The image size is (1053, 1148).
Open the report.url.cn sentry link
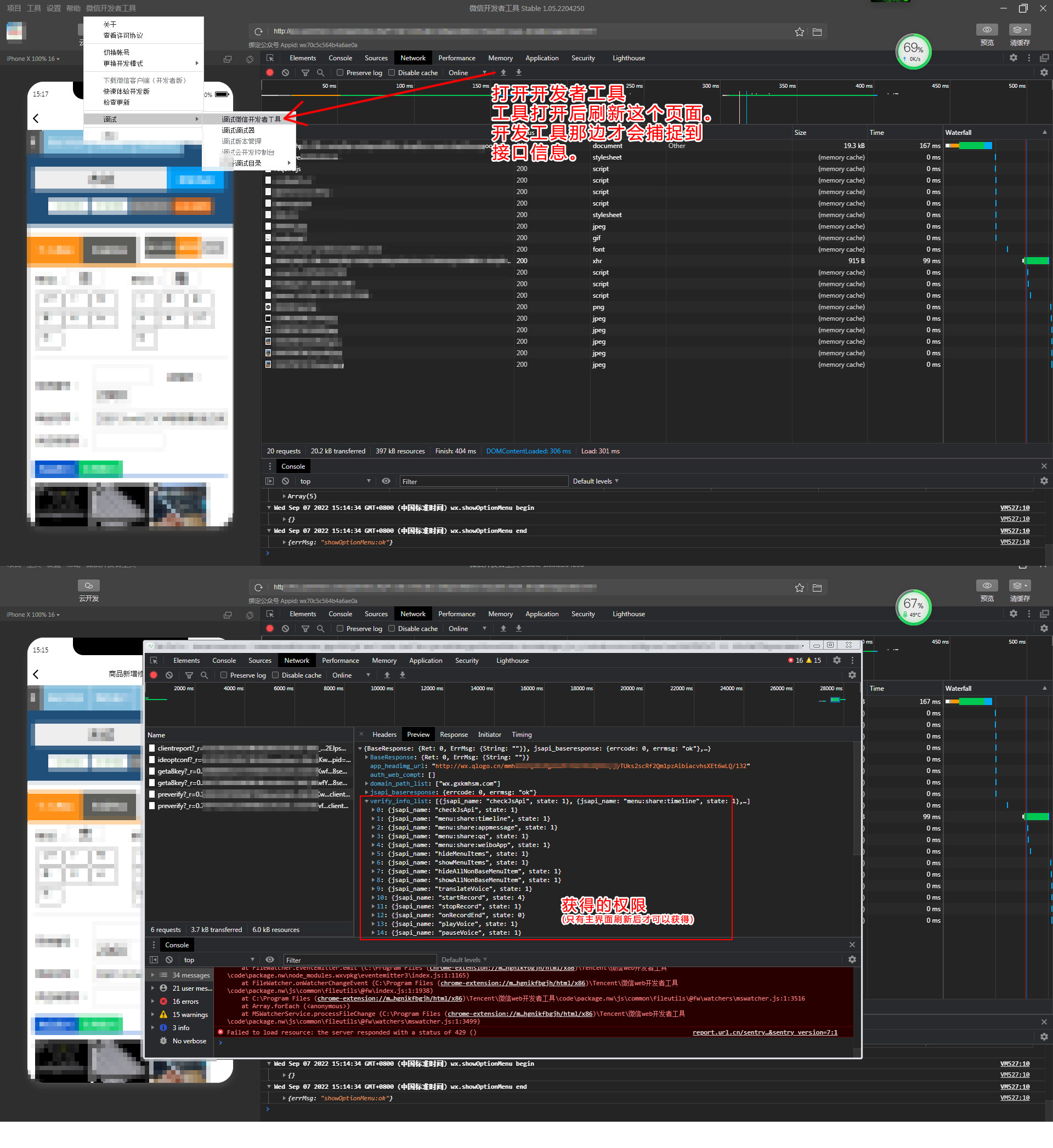[x=765, y=1032]
